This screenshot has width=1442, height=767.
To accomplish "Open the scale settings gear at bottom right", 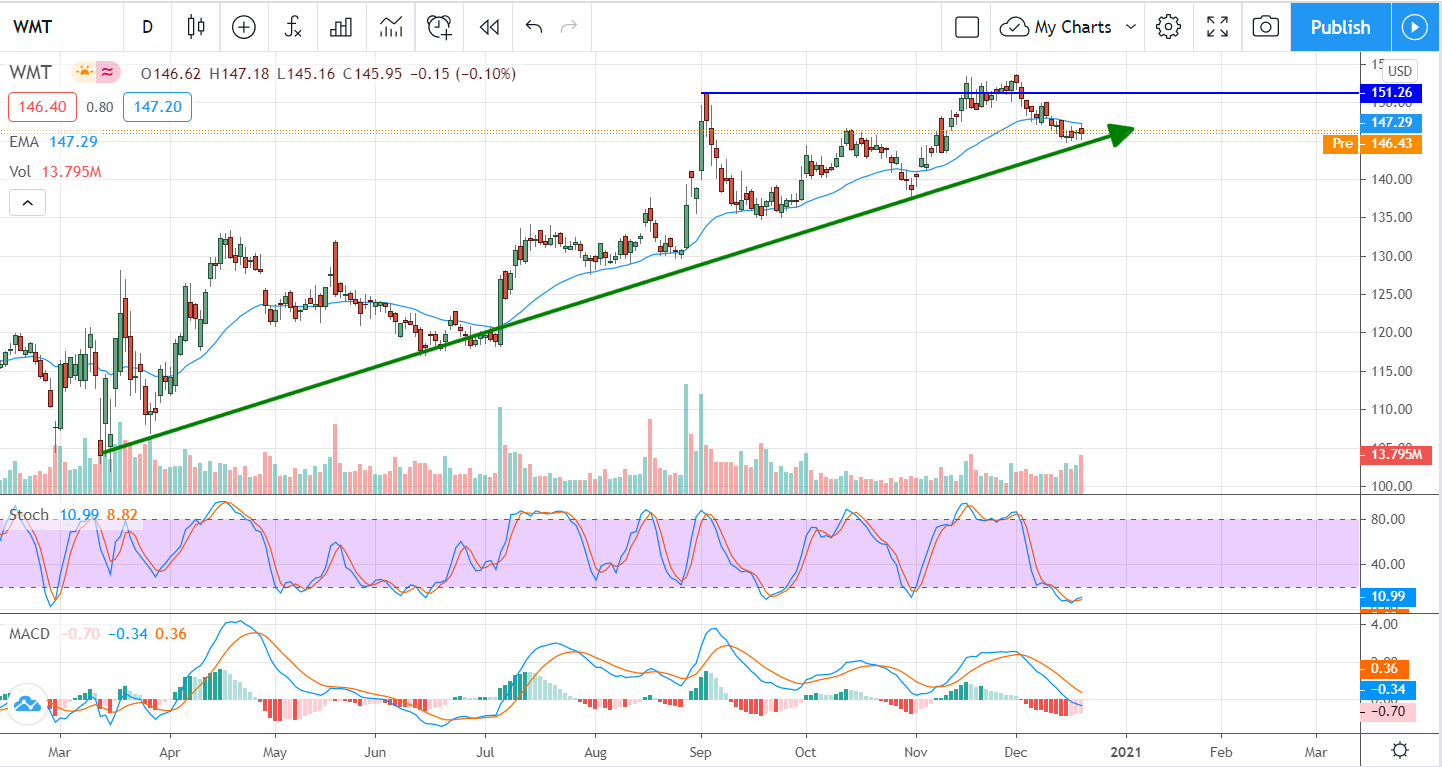I will 1401,750.
